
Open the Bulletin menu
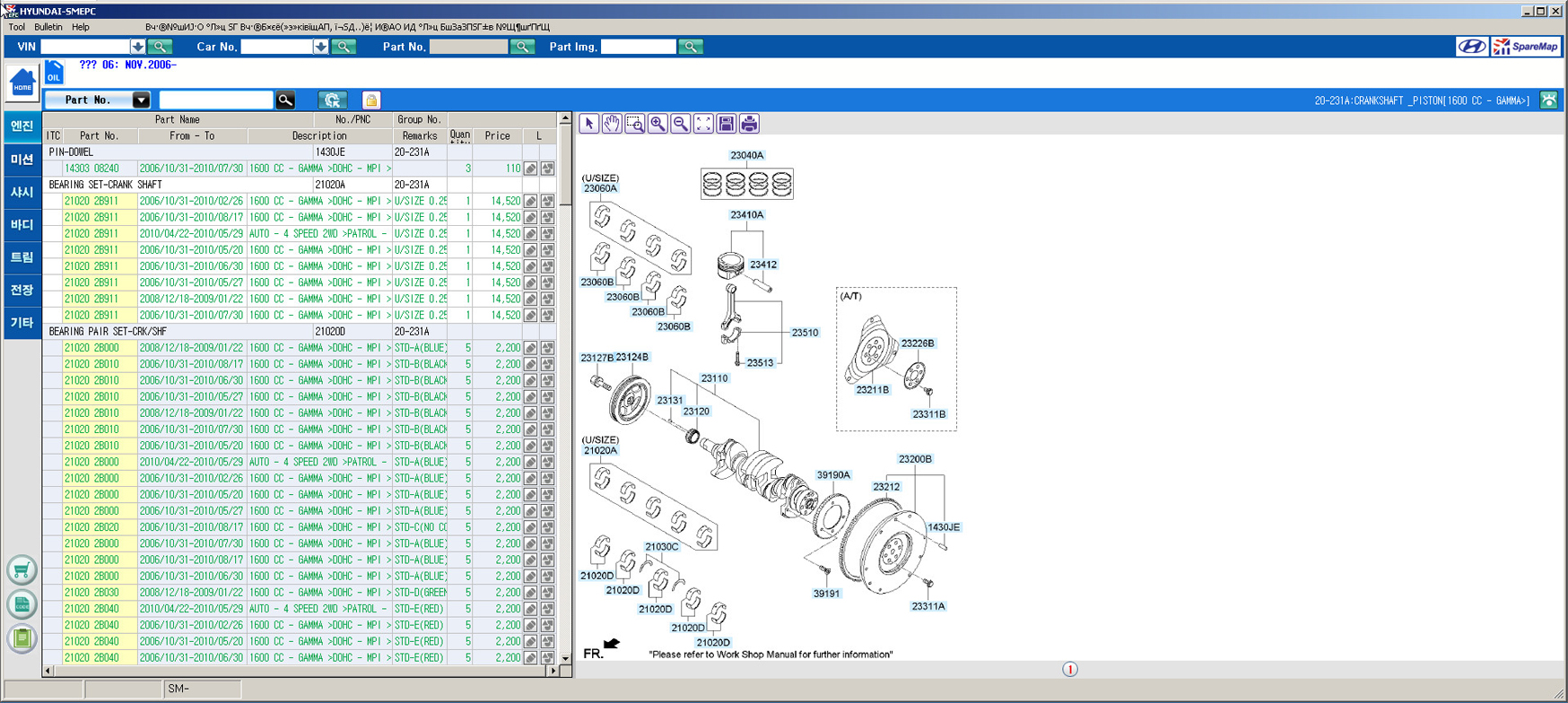(x=48, y=27)
